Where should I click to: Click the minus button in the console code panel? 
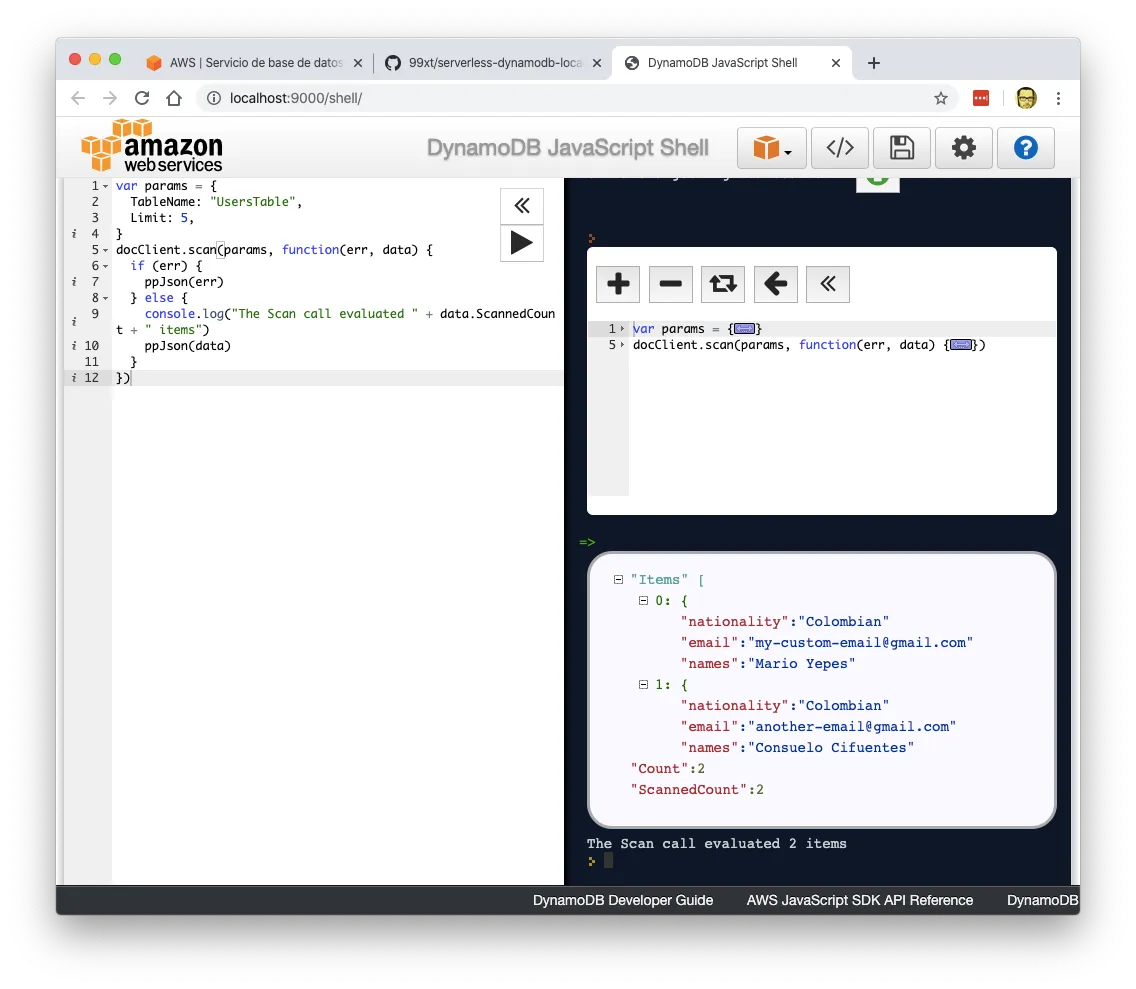tap(671, 284)
